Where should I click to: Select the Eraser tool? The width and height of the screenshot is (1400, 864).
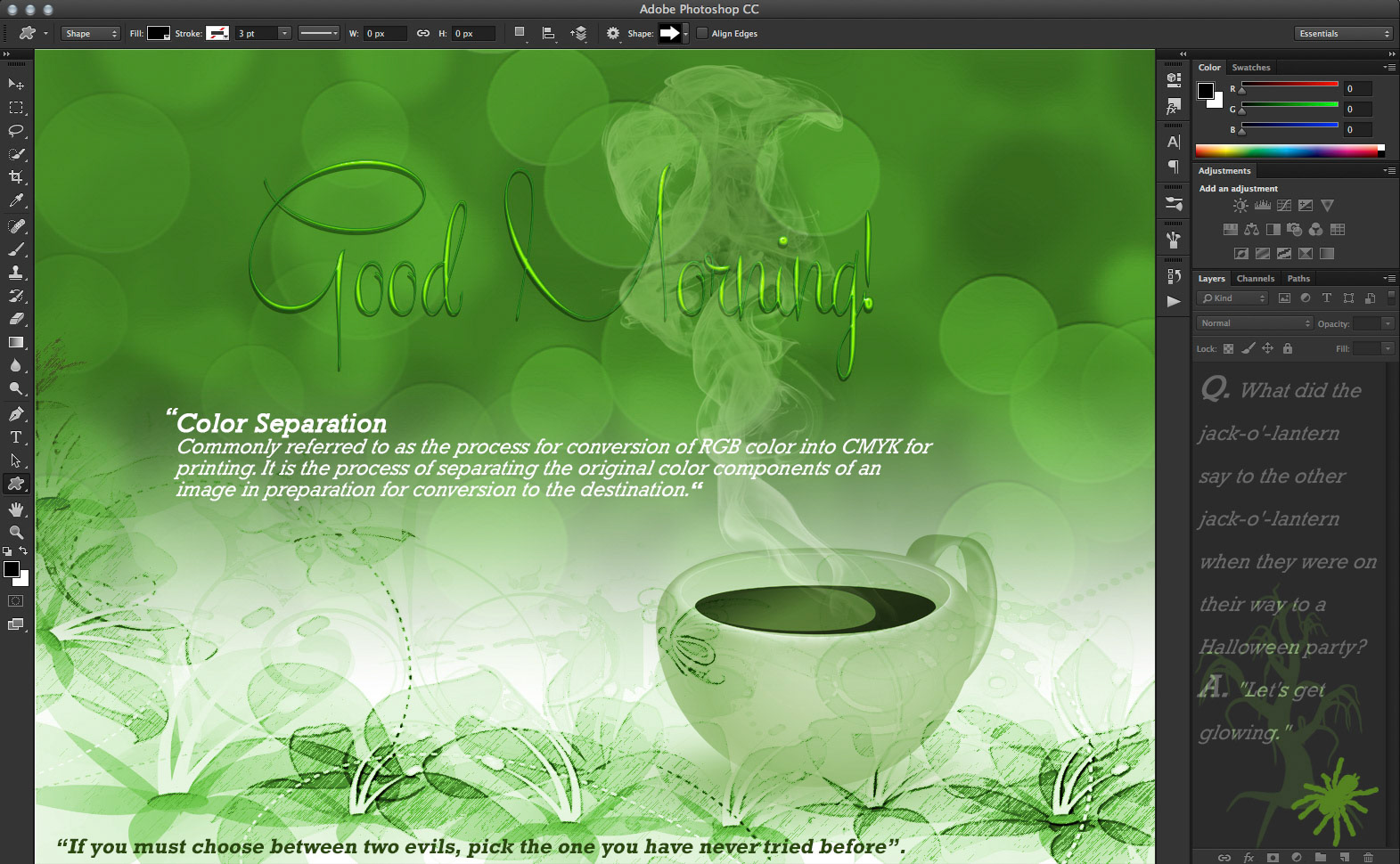(x=16, y=319)
